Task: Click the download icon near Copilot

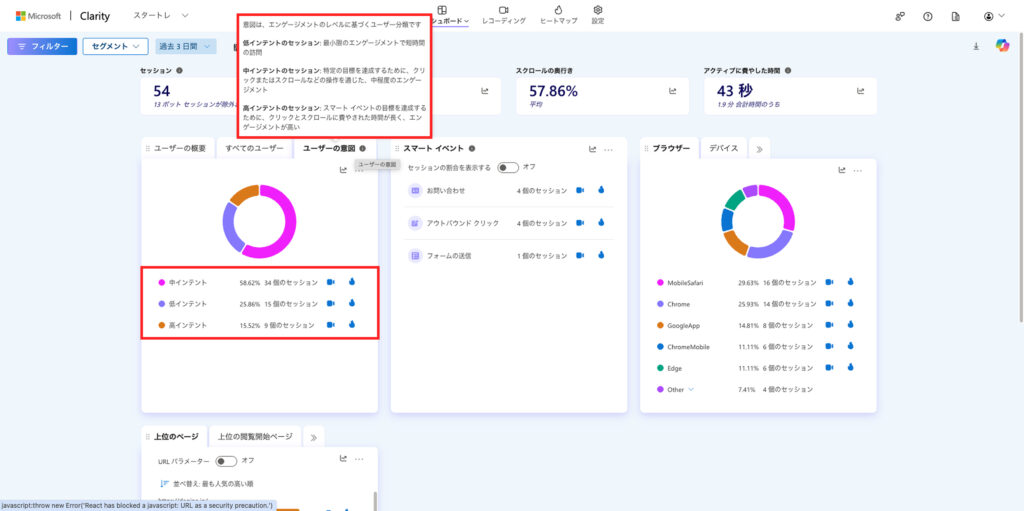Action: [x=976, y=46]
